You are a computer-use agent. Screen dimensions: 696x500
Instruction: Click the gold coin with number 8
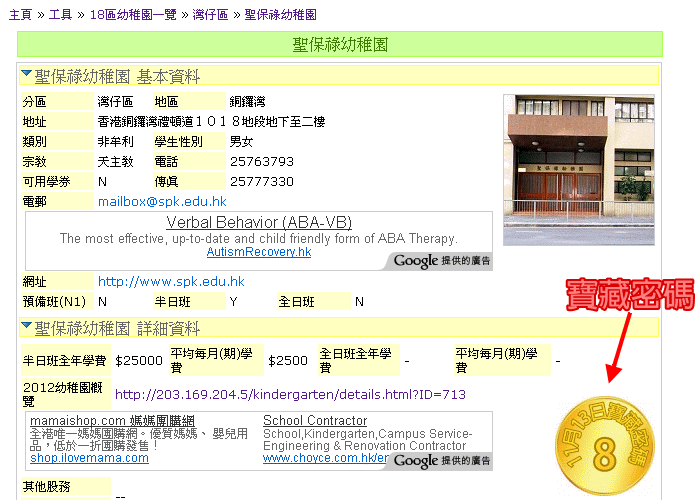605,446
